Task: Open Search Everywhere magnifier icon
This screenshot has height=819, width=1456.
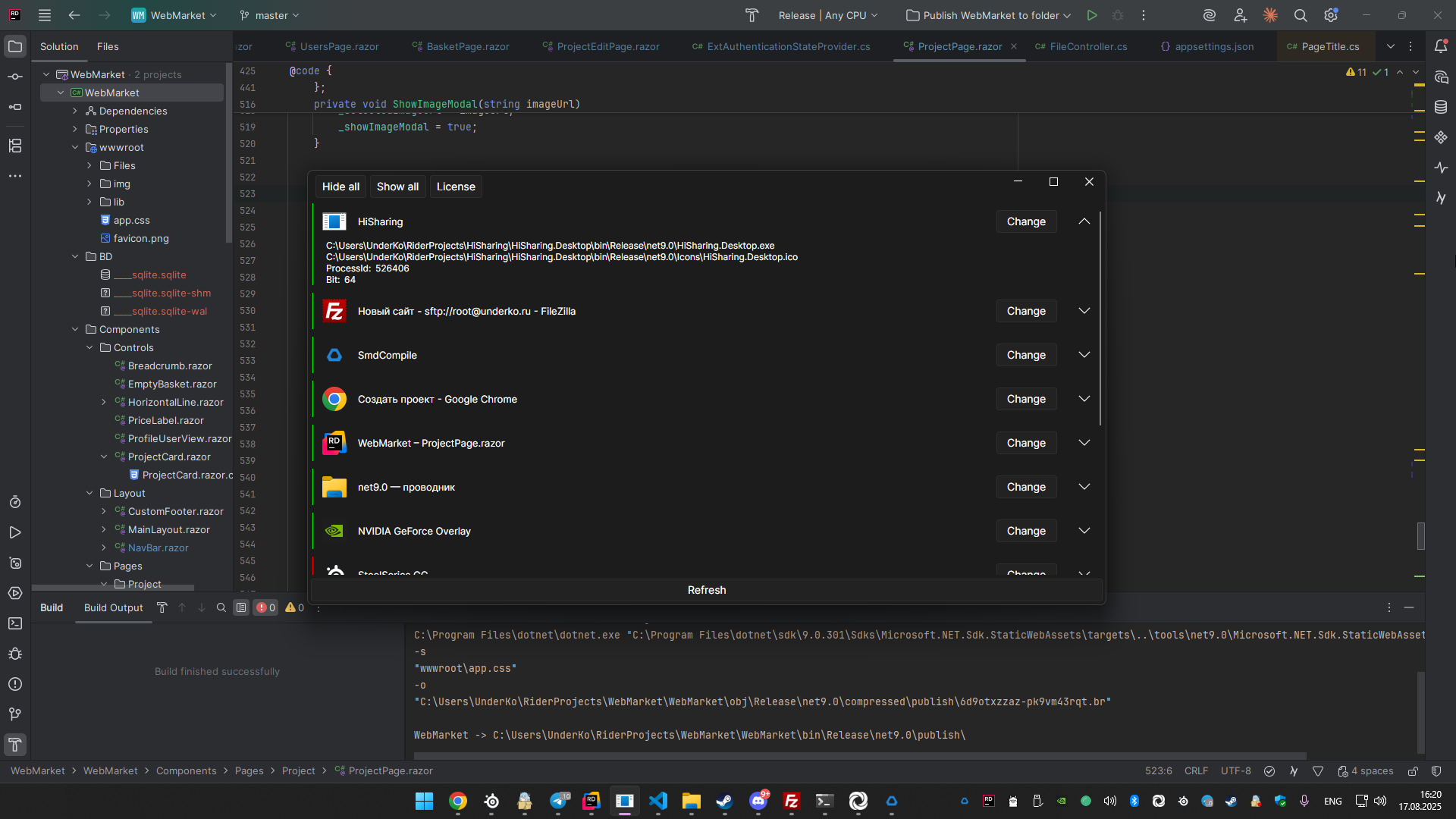Action: click(x=1301, y=15)
